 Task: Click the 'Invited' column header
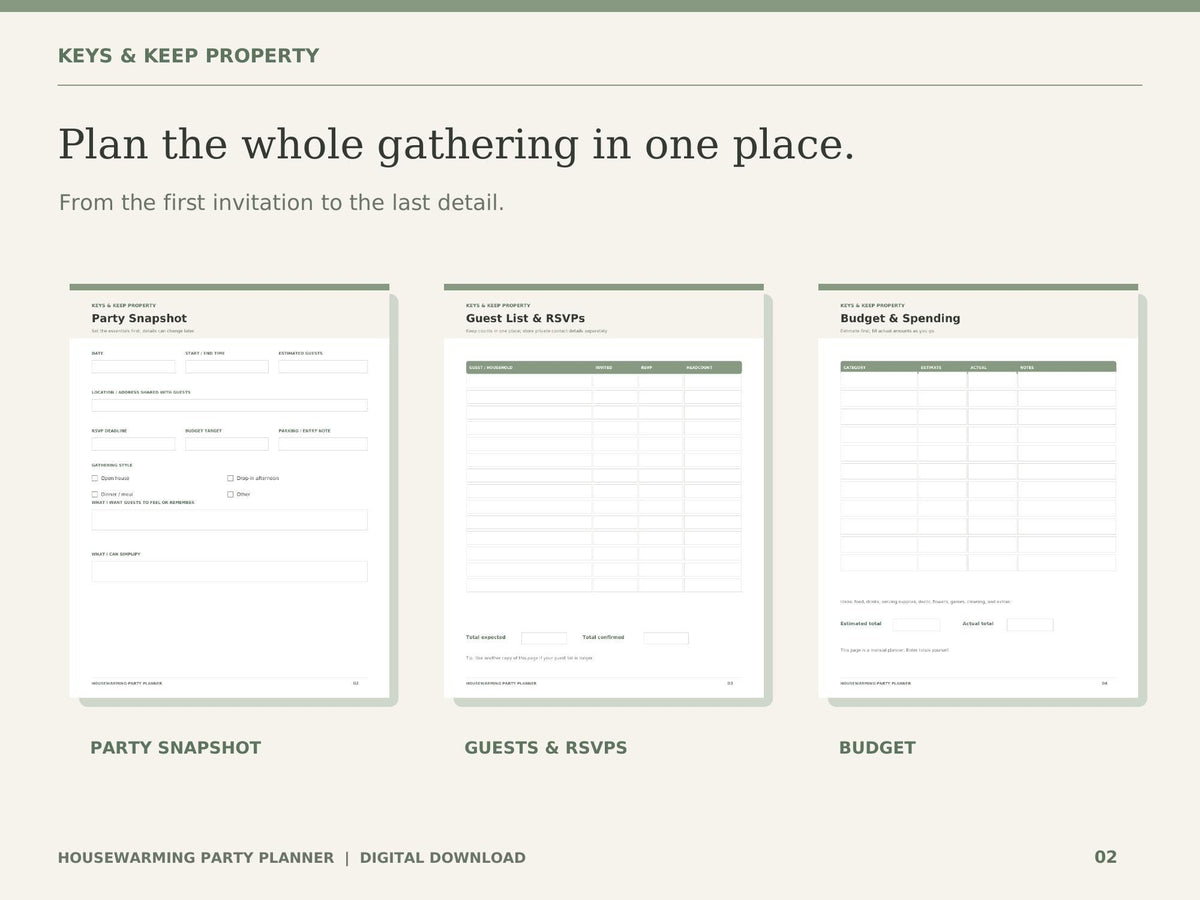tap(604, 368)
